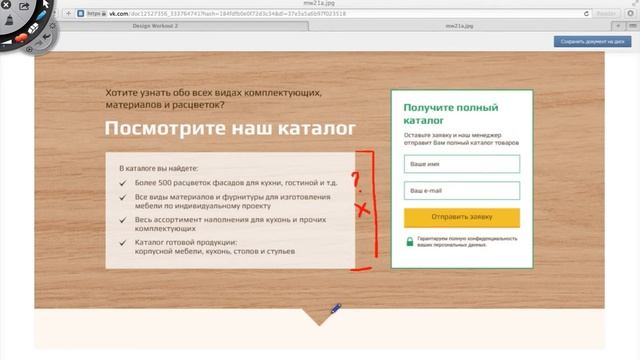Image resolution: width=640 pixels, height=360 pixels.
Task: Click 'Весь ассортимент наполнения' list item
Action: point(231,224)
